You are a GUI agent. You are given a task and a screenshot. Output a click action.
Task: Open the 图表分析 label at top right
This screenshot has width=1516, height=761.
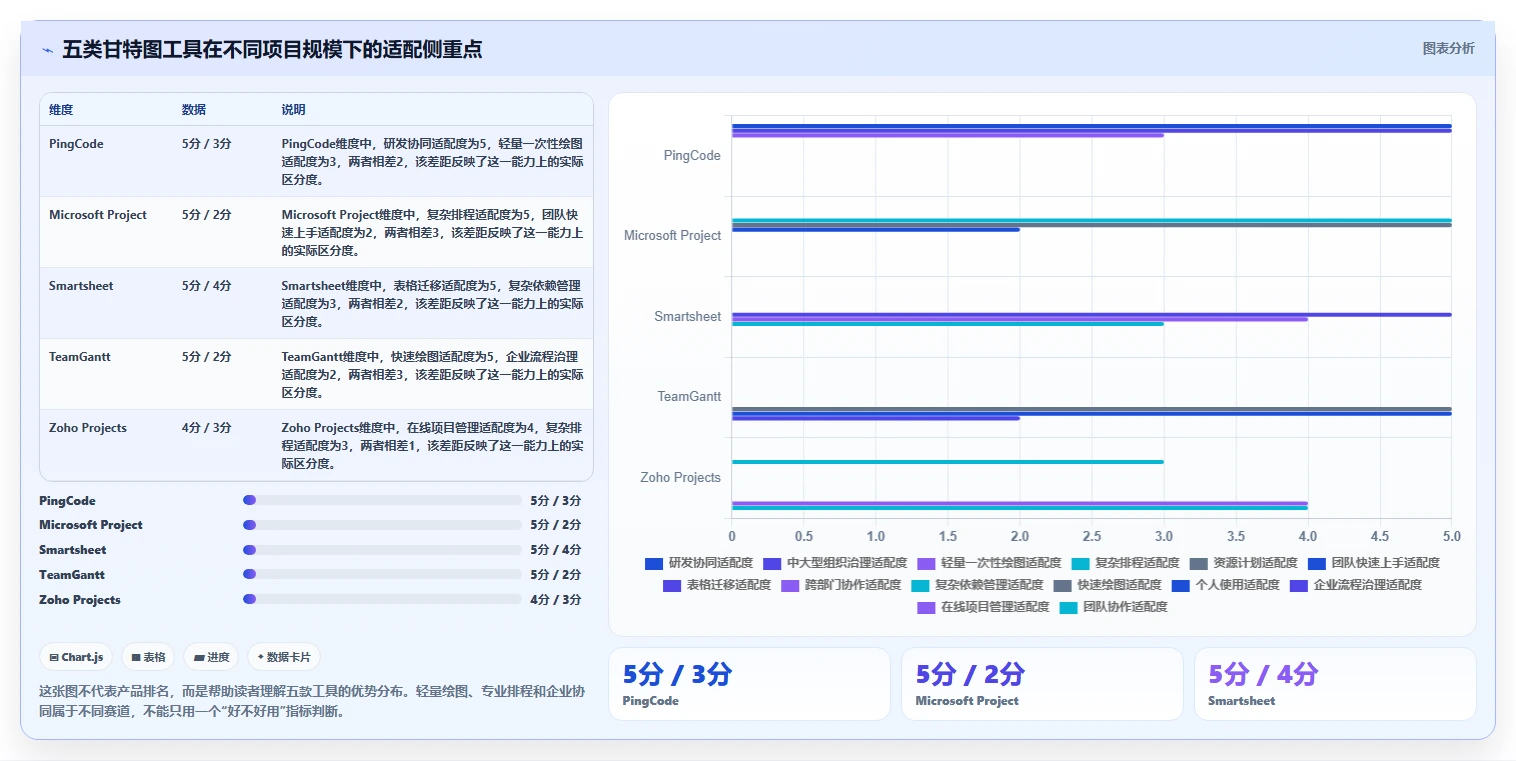click(1448, 48)
